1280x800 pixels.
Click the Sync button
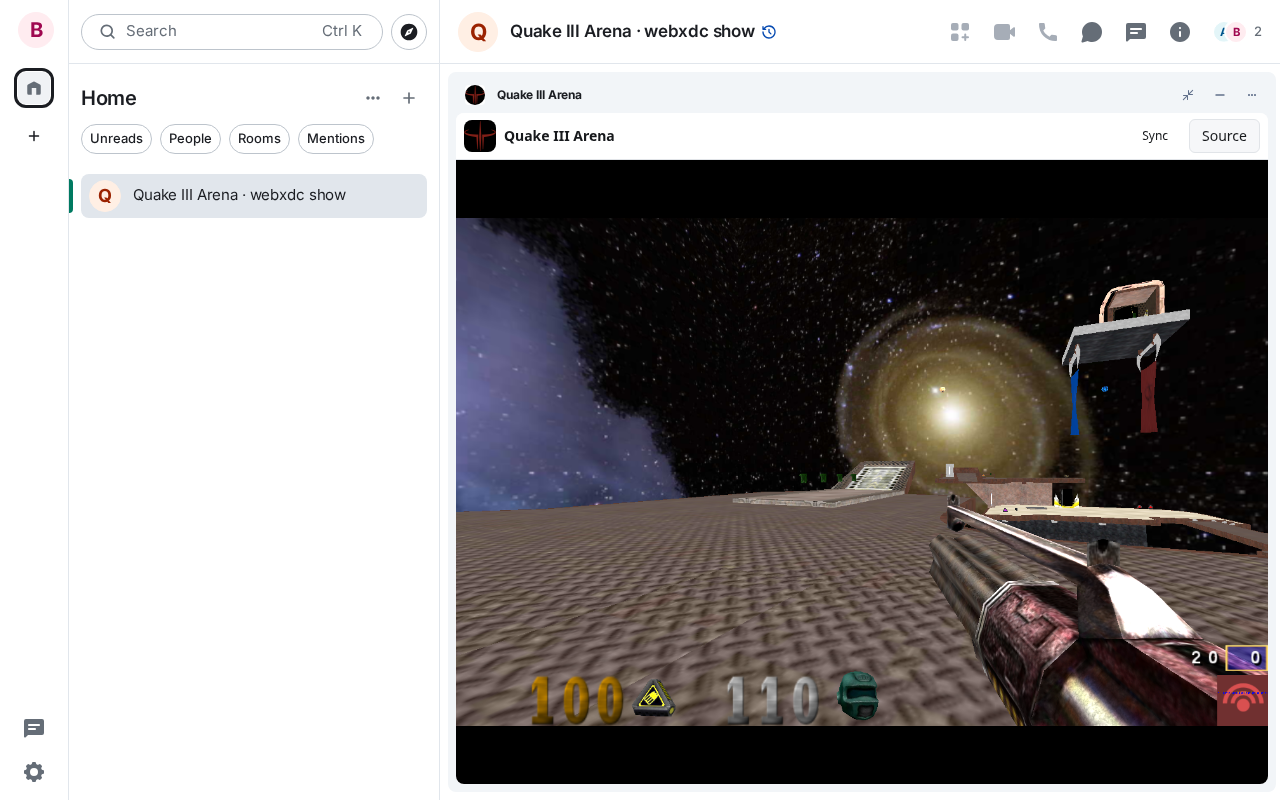(x=1155, y=136)
